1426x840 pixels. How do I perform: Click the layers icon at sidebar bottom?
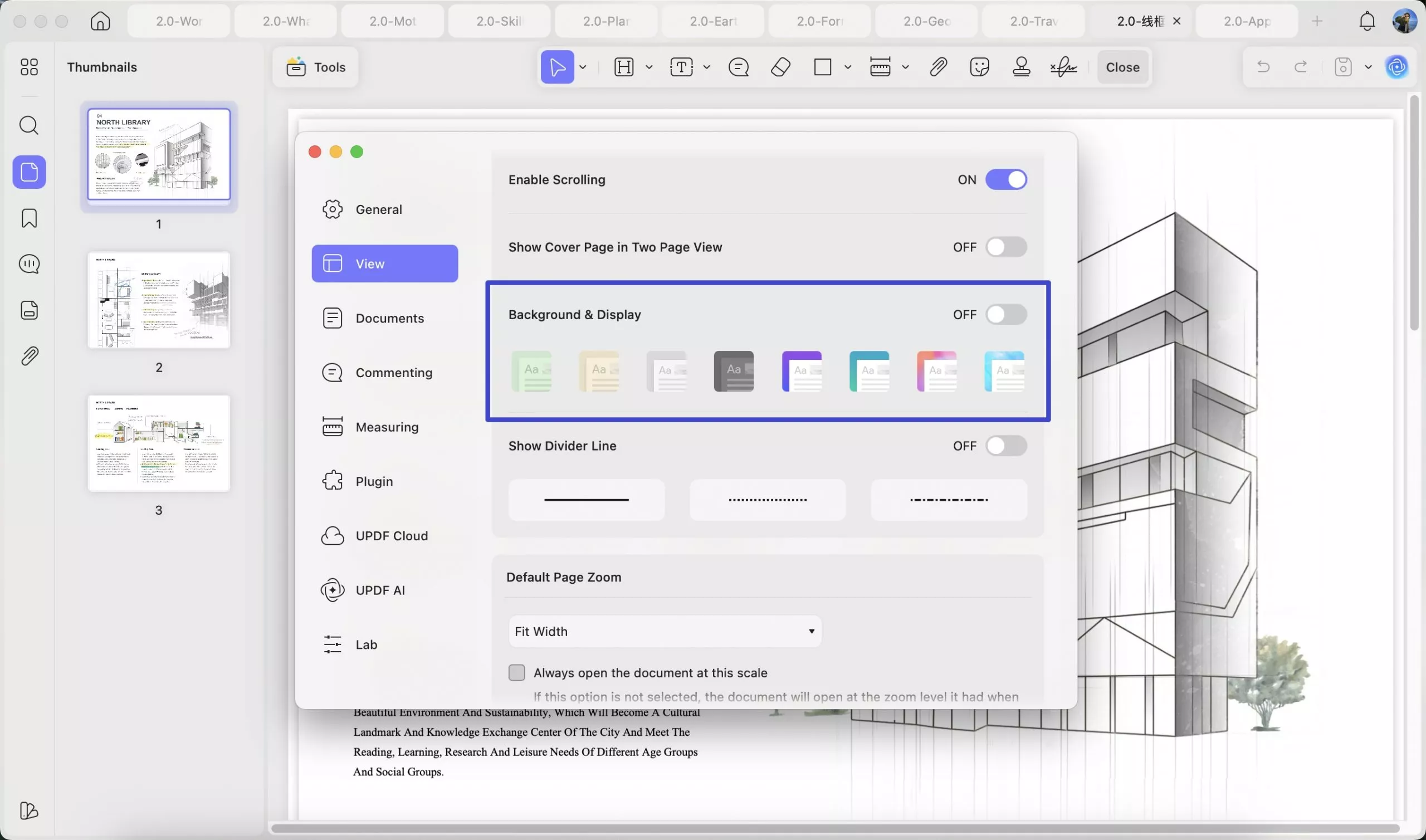click(x=29, y=810)
